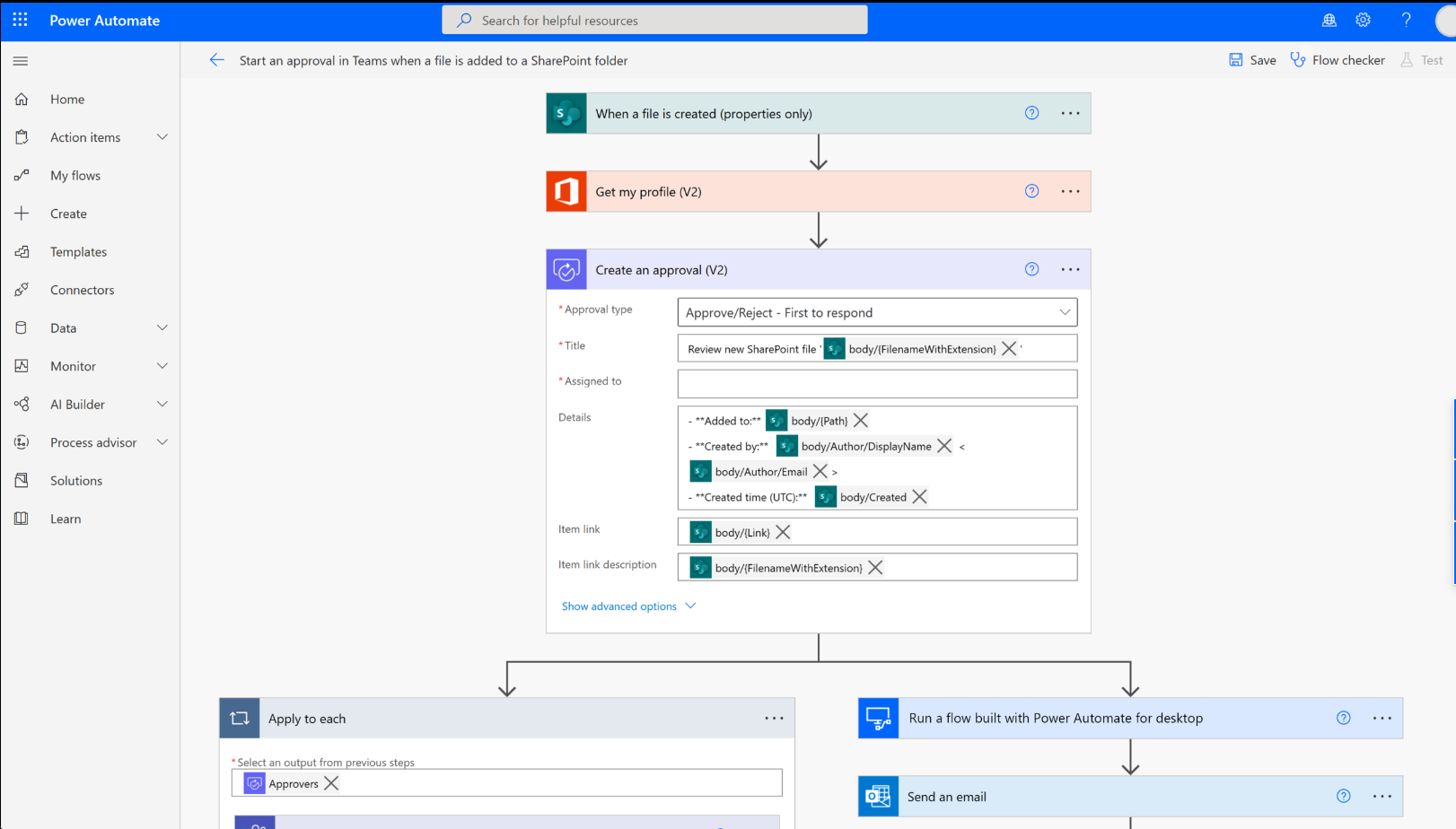
Task: Open help for 'Get my profile (V2)'
Action: coord(1031,191)
